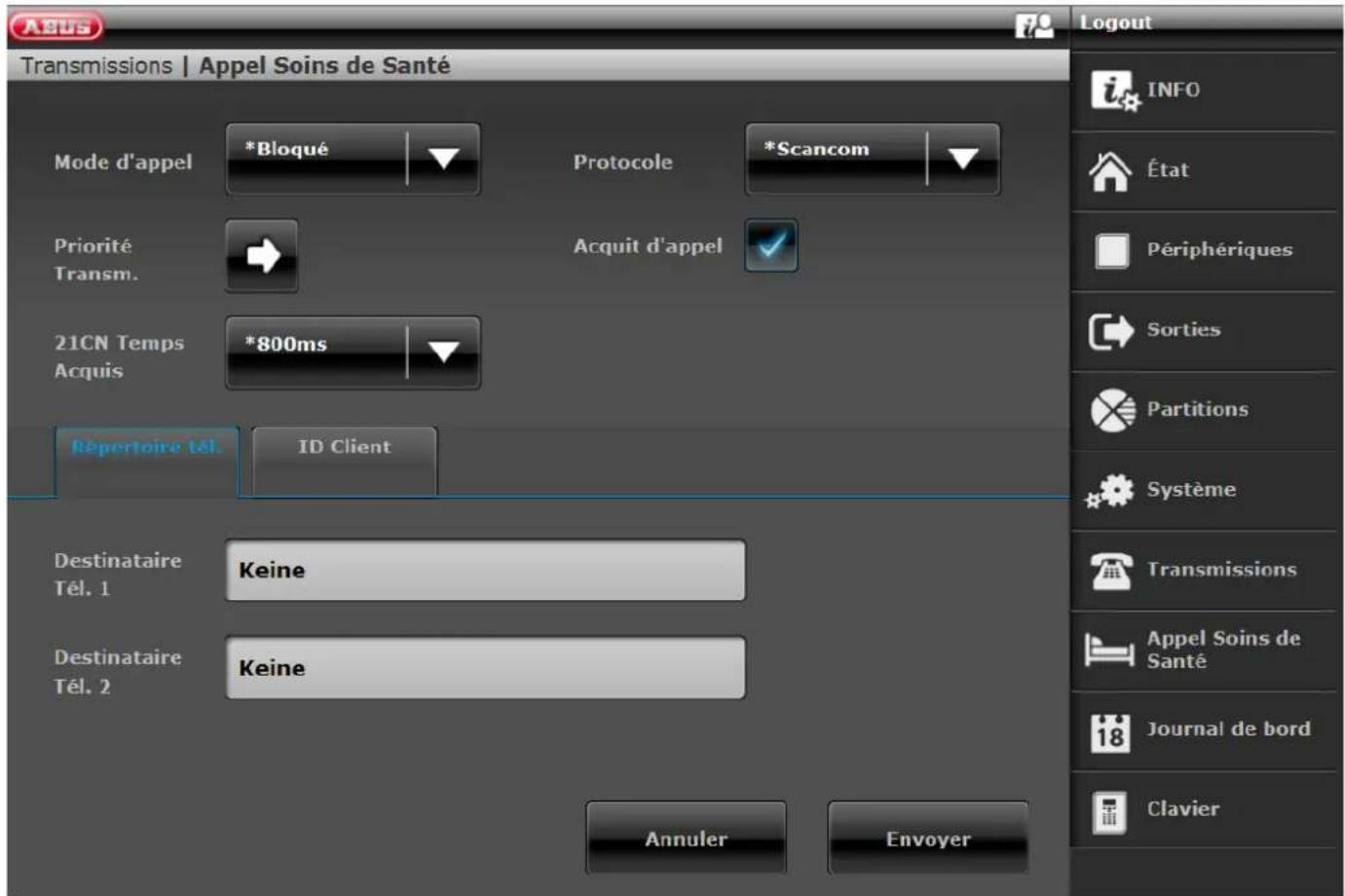Click the Clavier keypad icon
Screen dimensions: 1345x896
[1110, 810]
